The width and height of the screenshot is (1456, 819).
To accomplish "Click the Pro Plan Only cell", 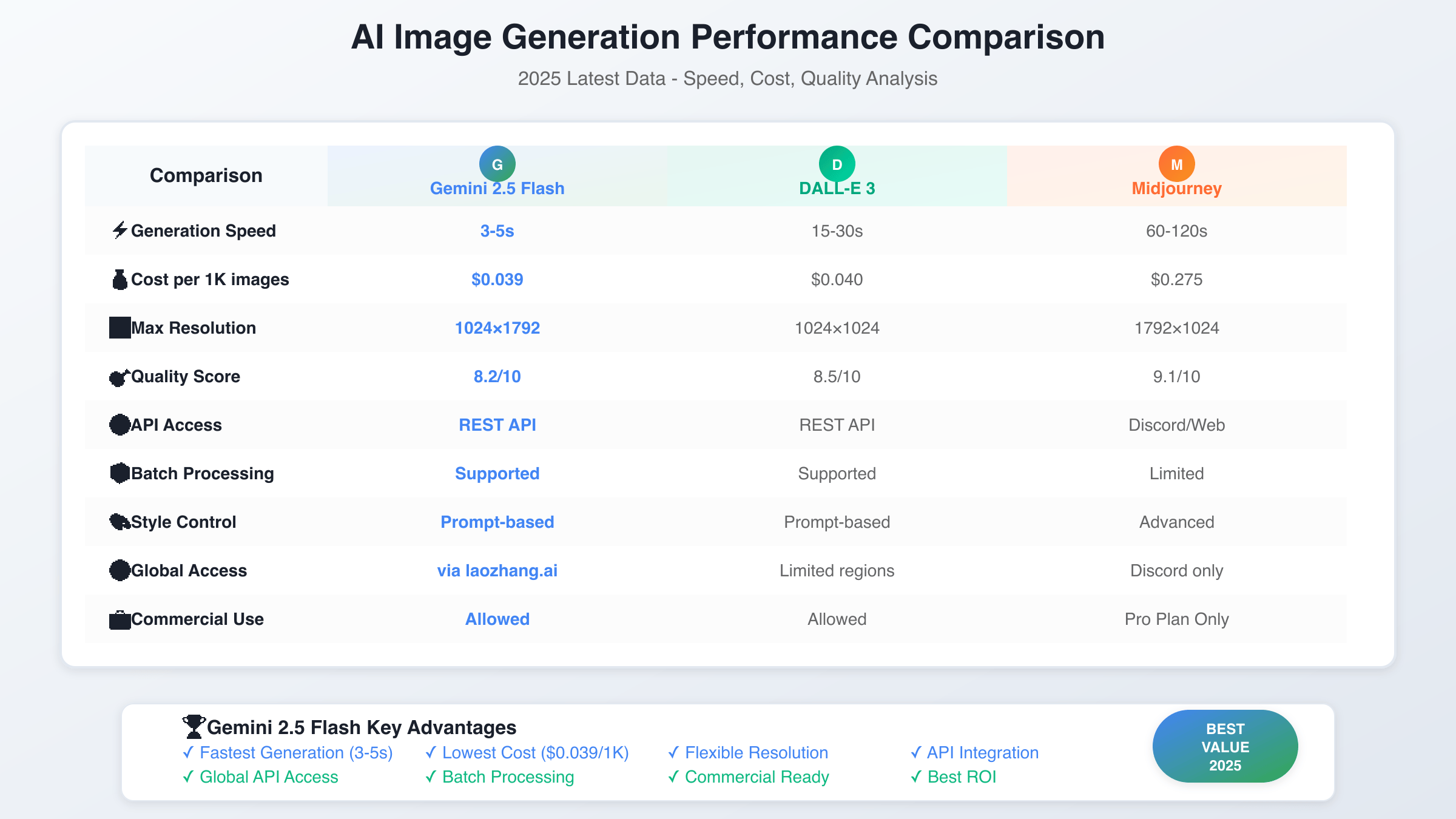I will 1177,619.
